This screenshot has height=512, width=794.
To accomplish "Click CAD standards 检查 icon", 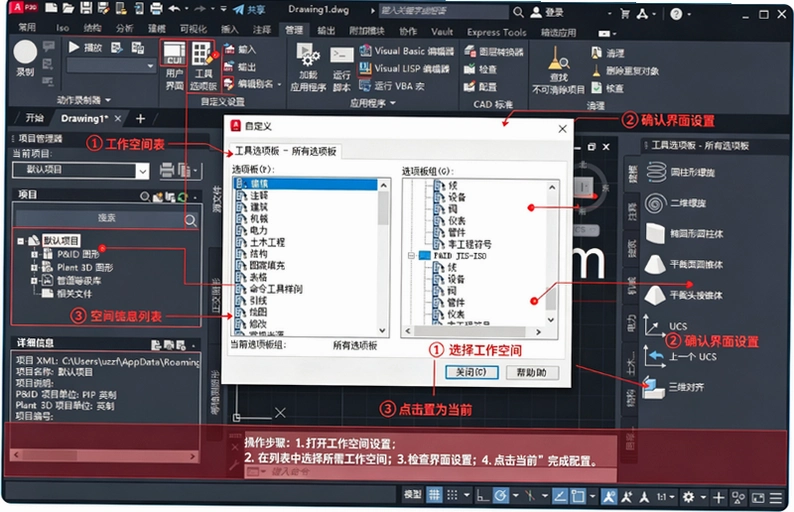I will tap(470, 69).
